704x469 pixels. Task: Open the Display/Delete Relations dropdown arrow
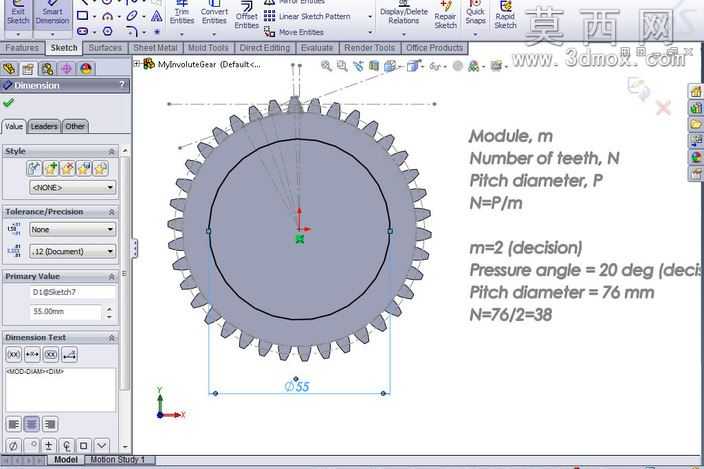click(403, 35)
